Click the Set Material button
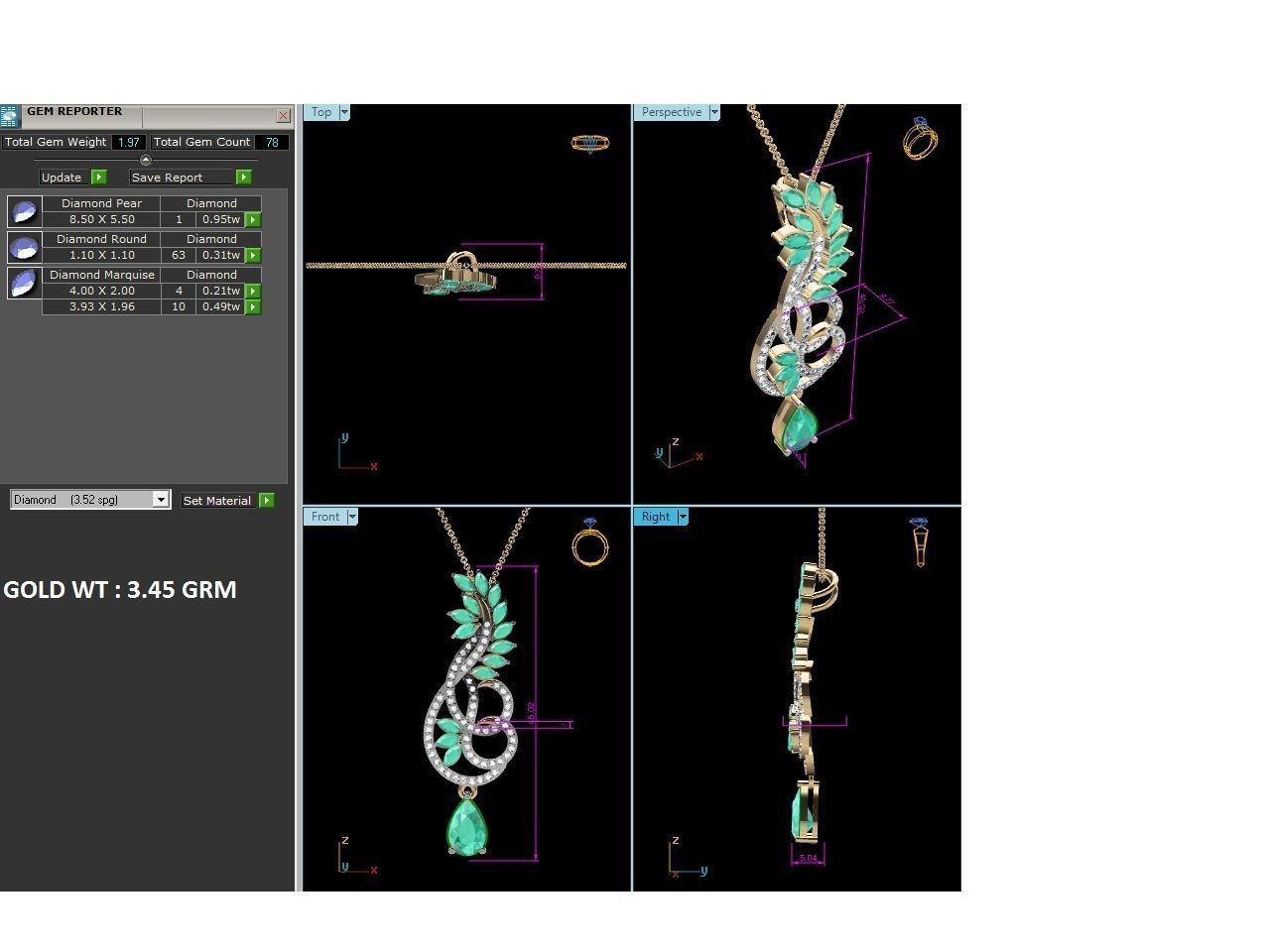 pyautogui.click(x=217, y=501)
